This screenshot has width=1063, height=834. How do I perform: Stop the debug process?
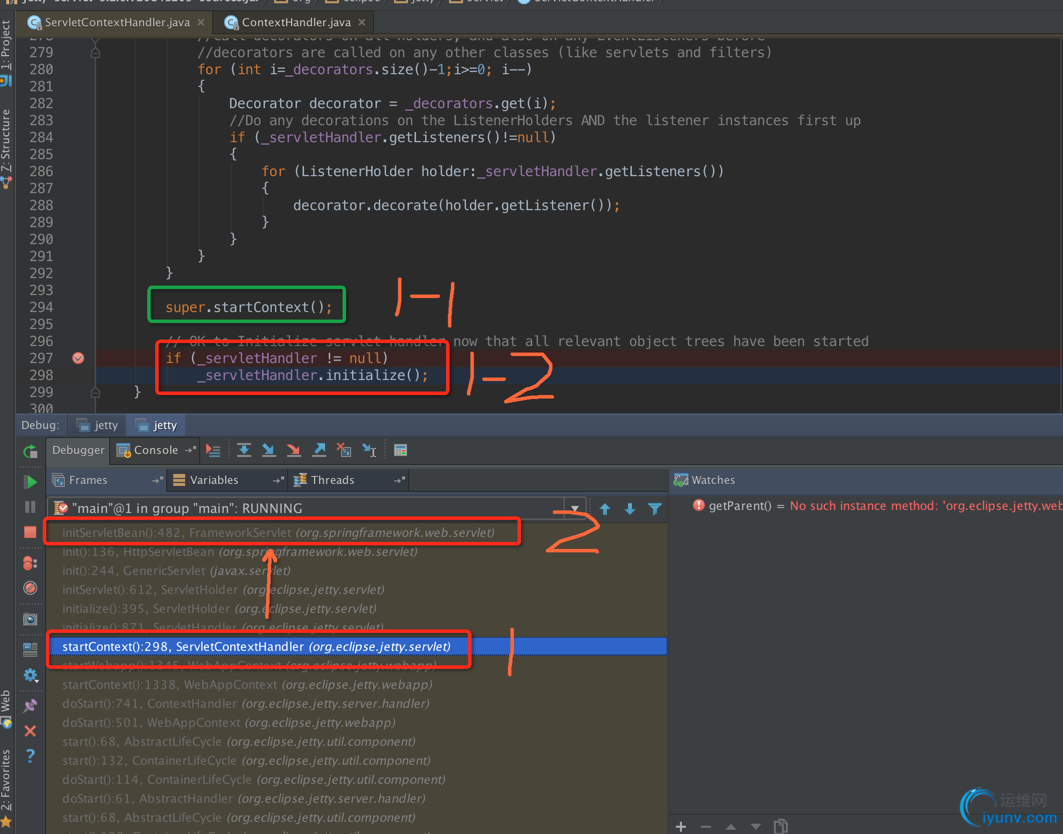tap(30, 532)
